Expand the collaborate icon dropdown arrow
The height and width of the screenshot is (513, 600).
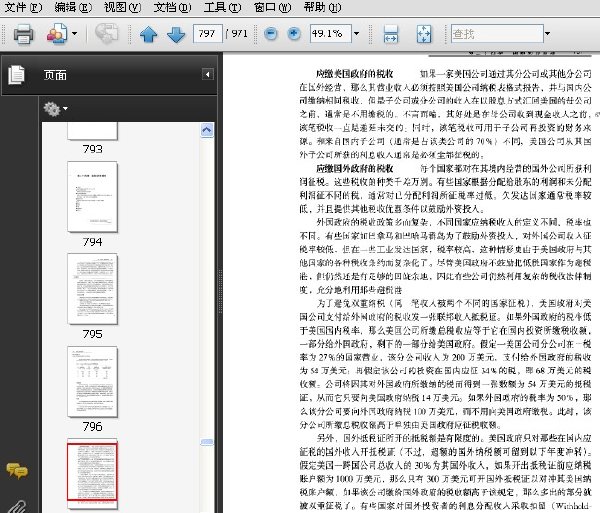[74, 34]
